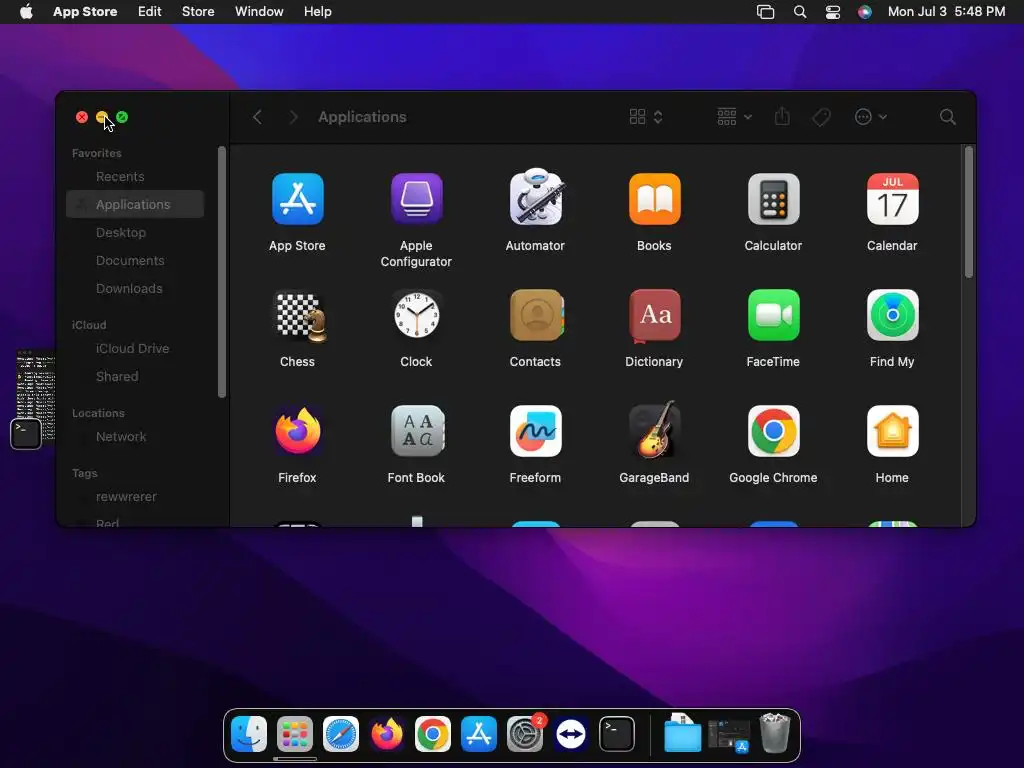Viewport: 1024px width, 768px height.
Task: Click the file list vertical scrollbar
Action: point(968,212)
